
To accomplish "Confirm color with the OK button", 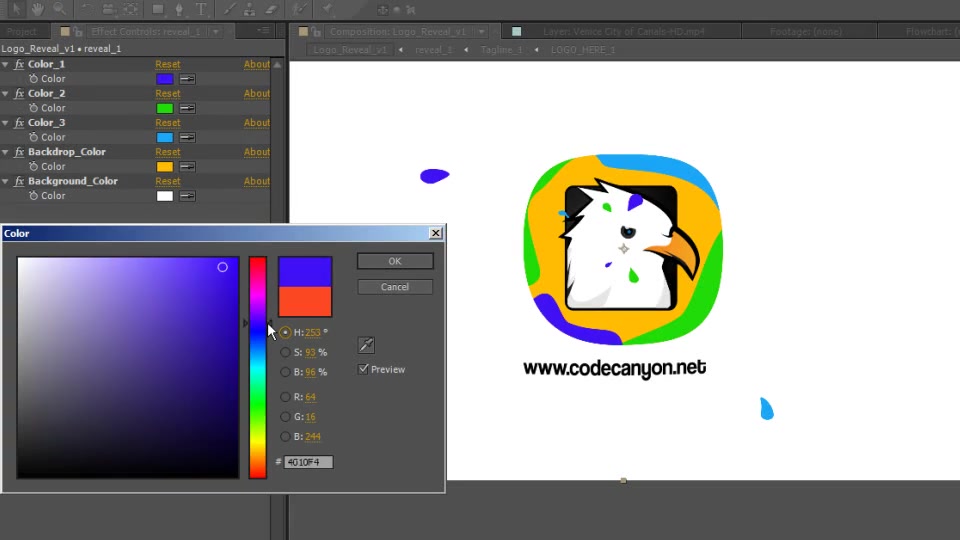I will [x=395, y=261].
